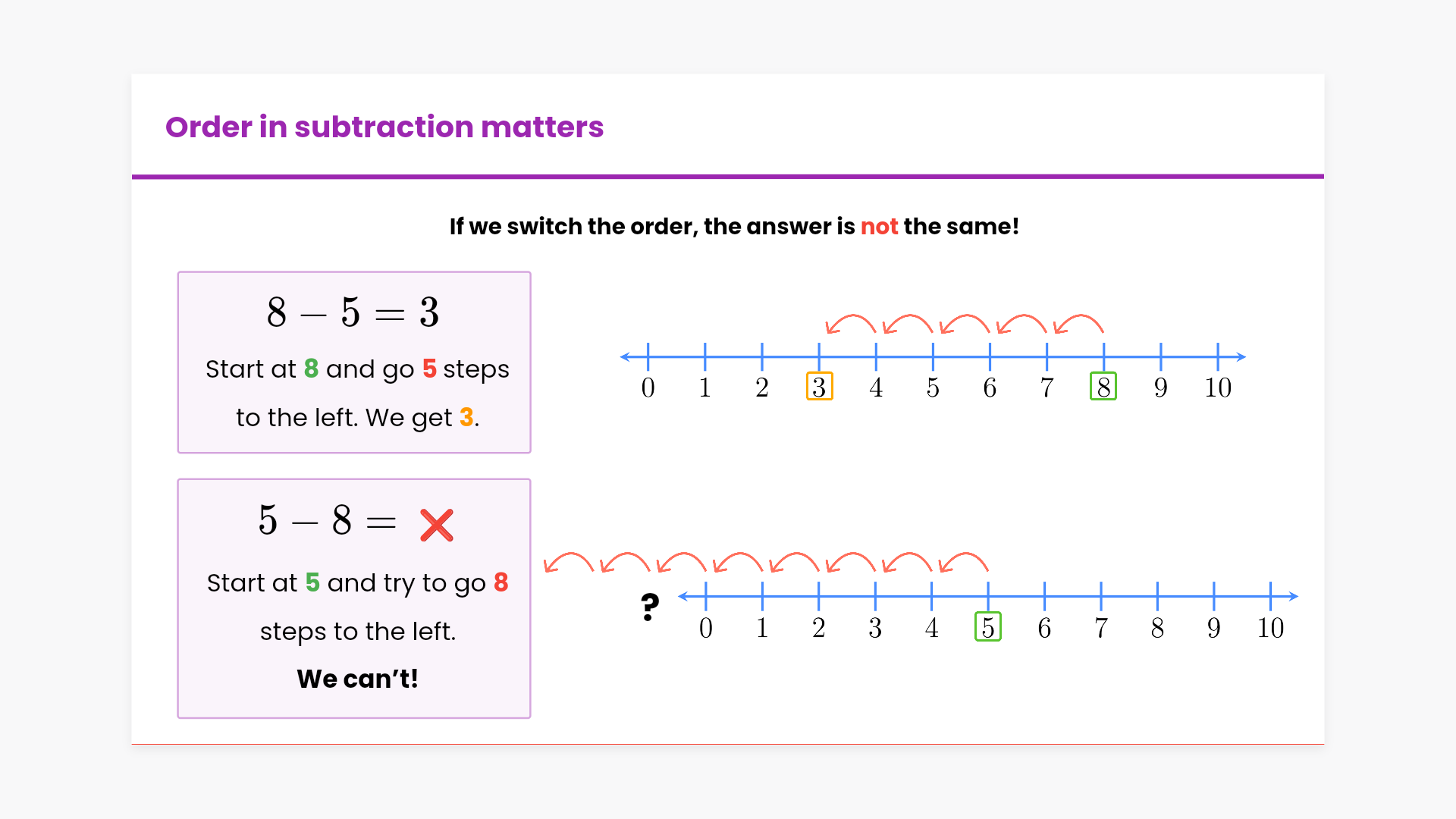Click the right arrowhead of the bottom number line

coord(1293,597)
